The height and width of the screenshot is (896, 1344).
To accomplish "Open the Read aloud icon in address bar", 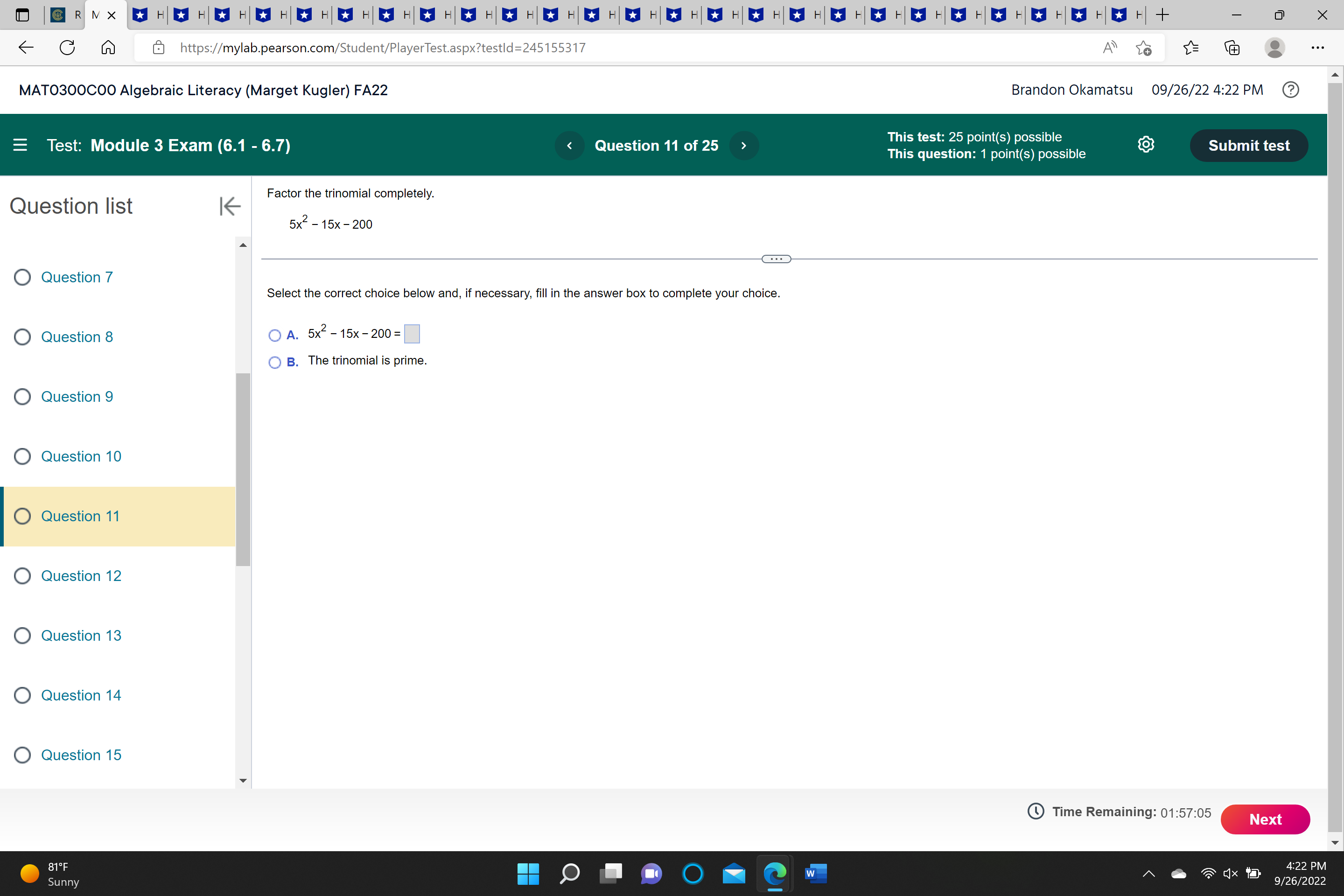I will [1109, 48].
